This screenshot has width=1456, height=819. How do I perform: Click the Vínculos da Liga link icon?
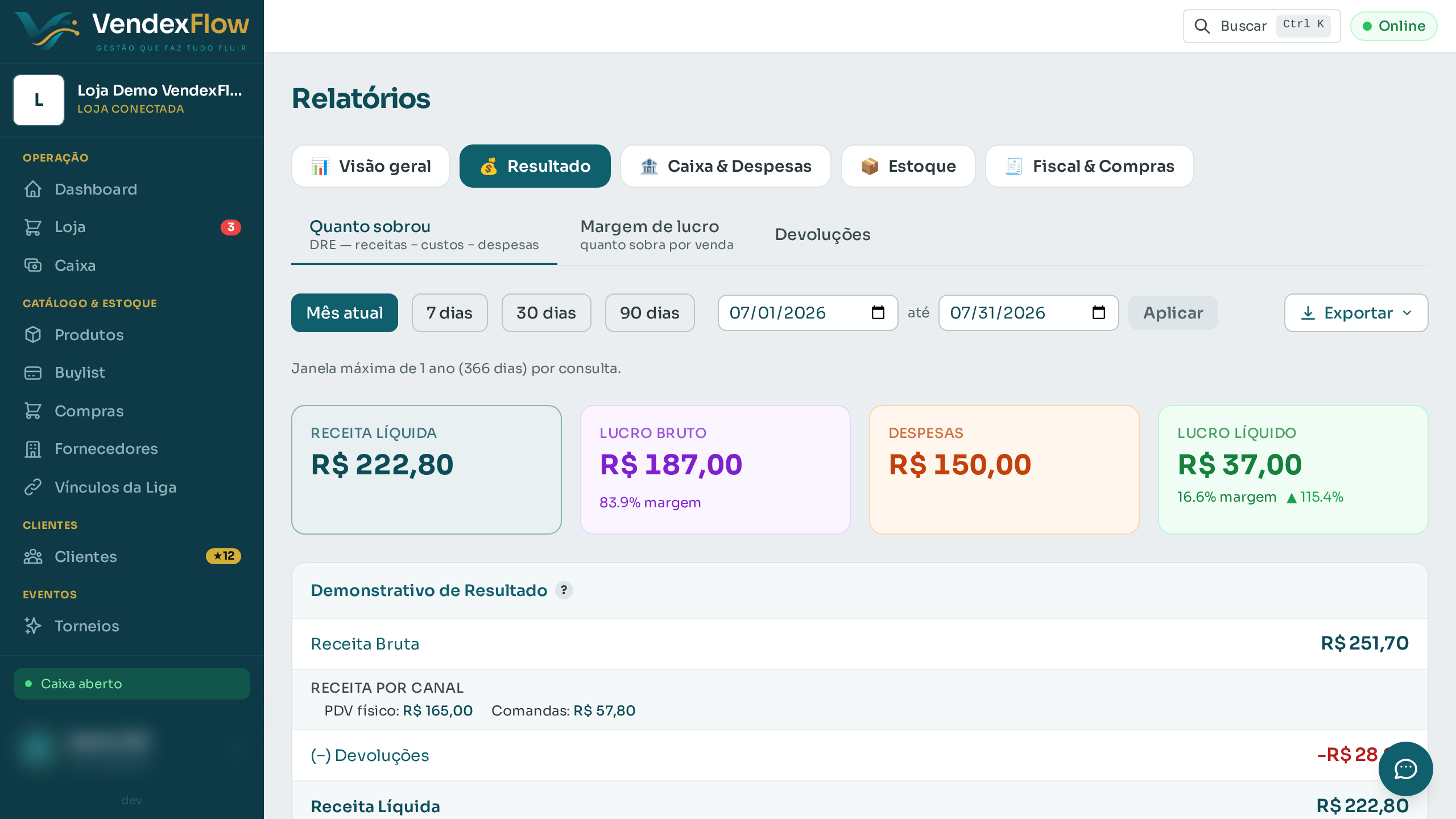(33, 487)
